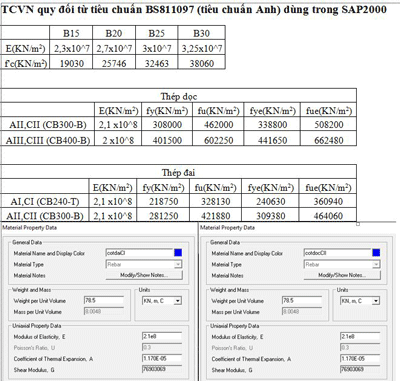Click the blue display color swatch for cotdocCII
The width and height of the screenshot is (400, 381).
point(376,253)
